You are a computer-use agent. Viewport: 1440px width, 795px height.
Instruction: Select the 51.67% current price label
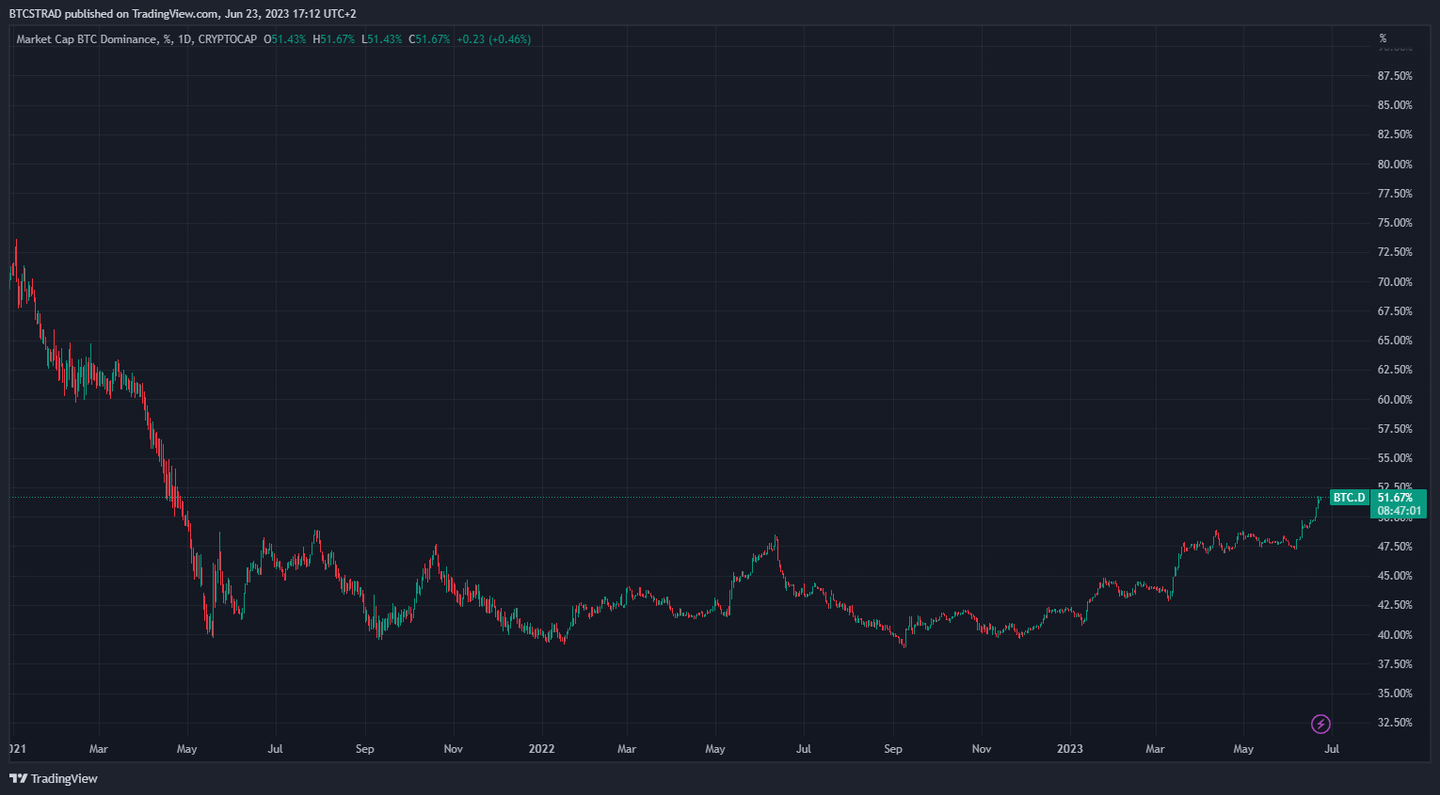(1395, 497)
